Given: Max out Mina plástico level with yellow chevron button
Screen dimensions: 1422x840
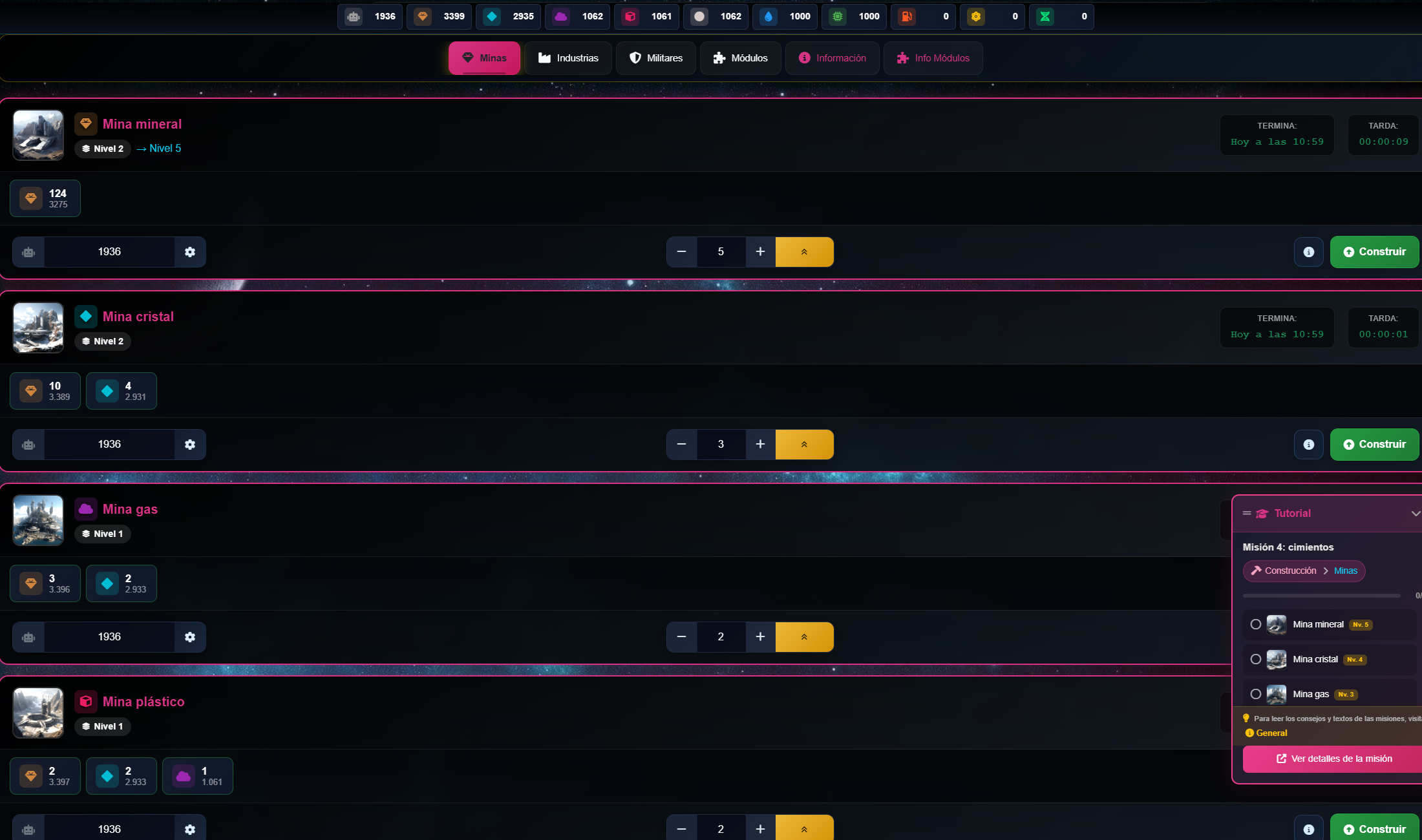Looking at the screenshot, I should pyautogui.click(x=805, y=829).
